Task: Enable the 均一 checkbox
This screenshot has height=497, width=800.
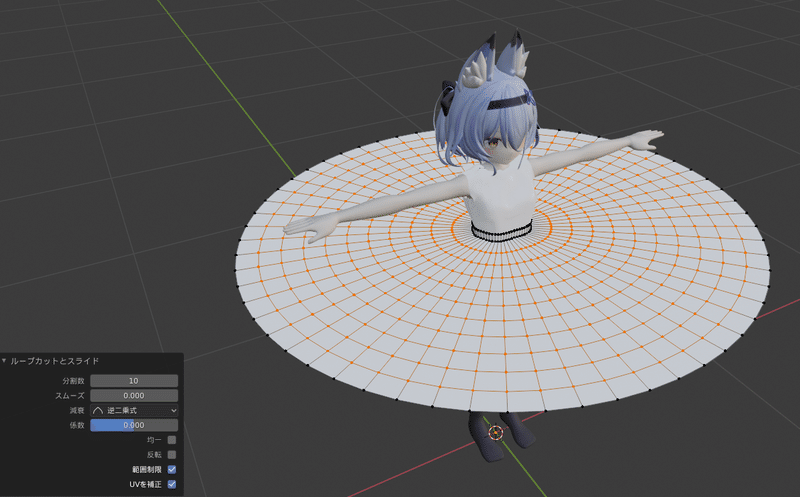Action: point(172,440)
